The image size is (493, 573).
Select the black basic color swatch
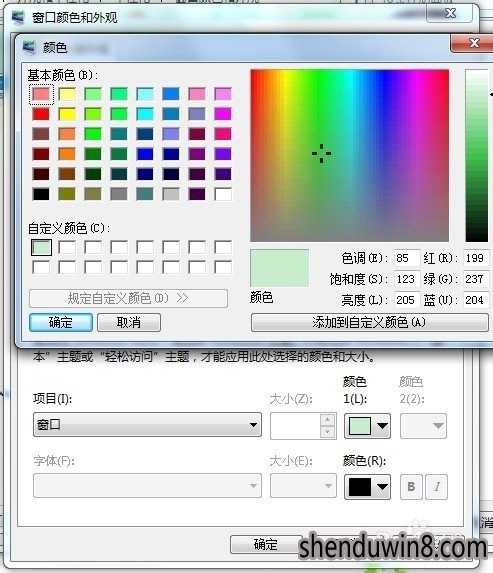click(x=41, y=194)
